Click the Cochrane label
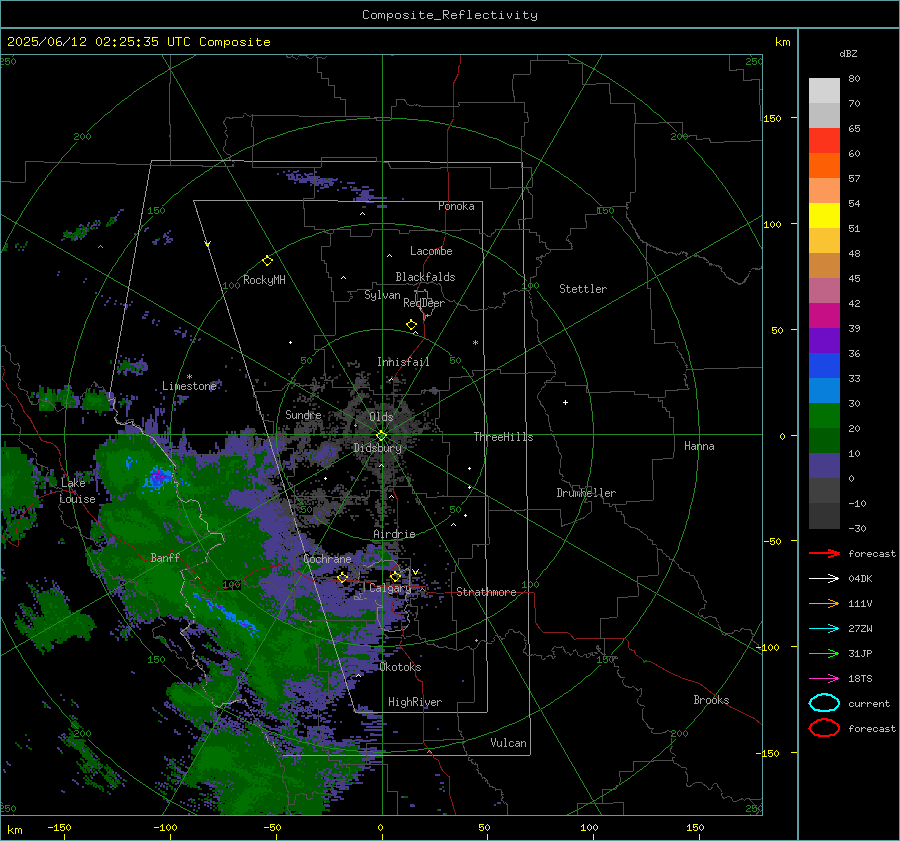Screen dimensions: 900x841 tap(327, 559)
